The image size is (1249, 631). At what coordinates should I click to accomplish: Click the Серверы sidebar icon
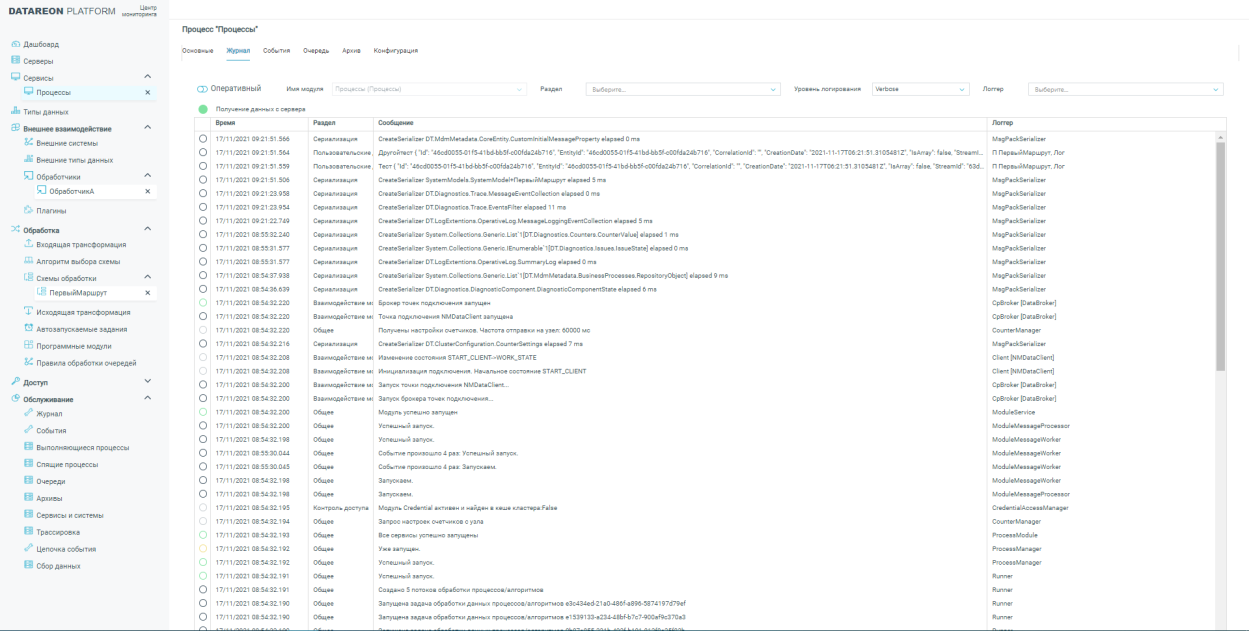tap(16, 60)
